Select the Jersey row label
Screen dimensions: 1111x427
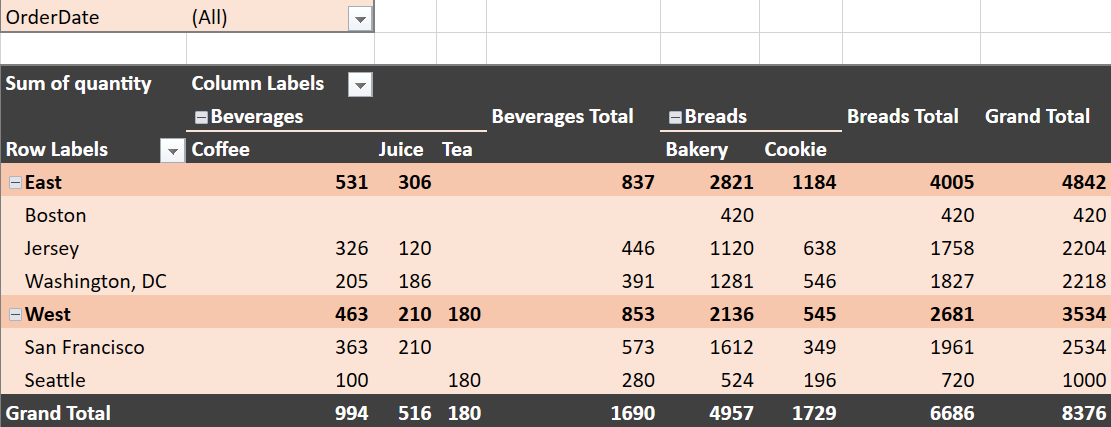52,248
